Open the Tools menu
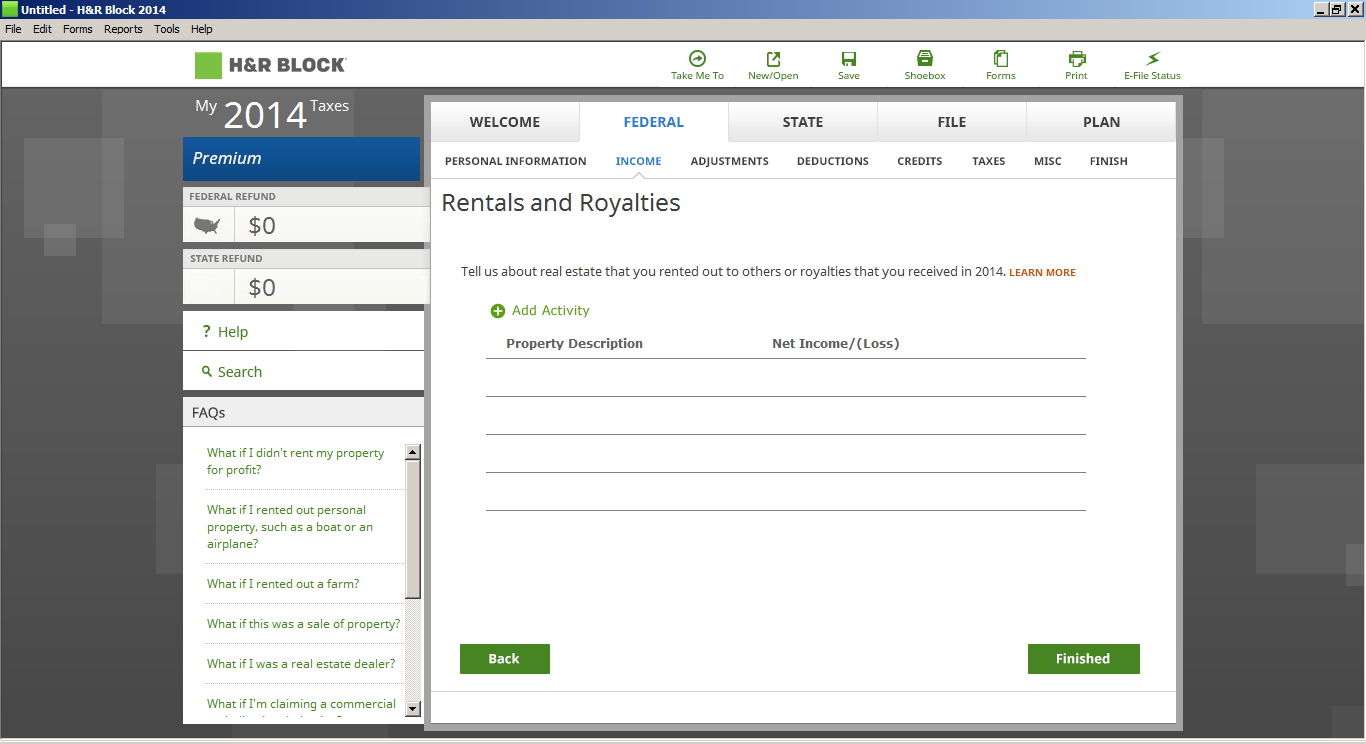1366x744 pixels. [x=167, y=29]
